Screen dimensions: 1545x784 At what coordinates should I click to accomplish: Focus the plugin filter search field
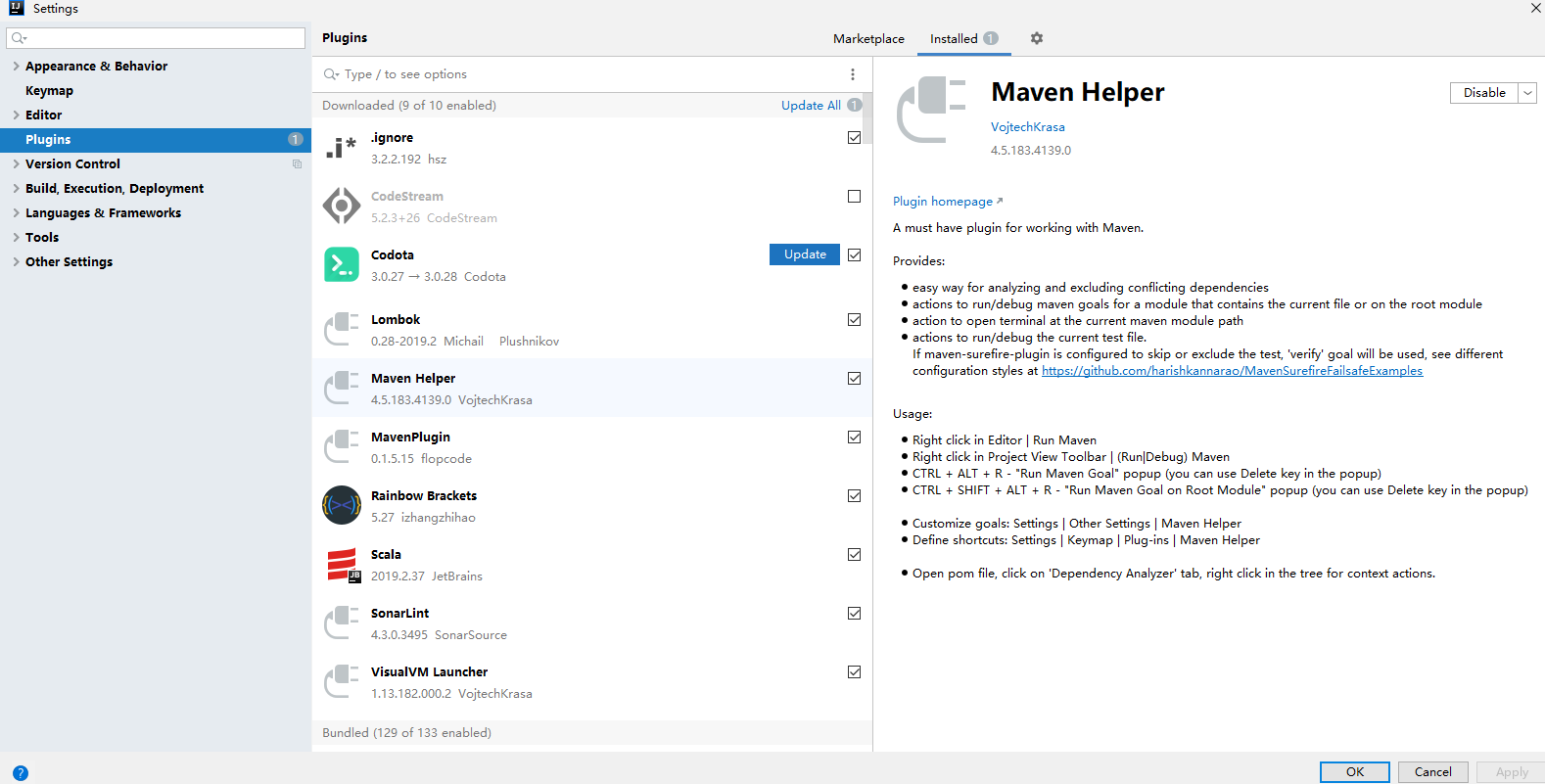click(592, 74)
